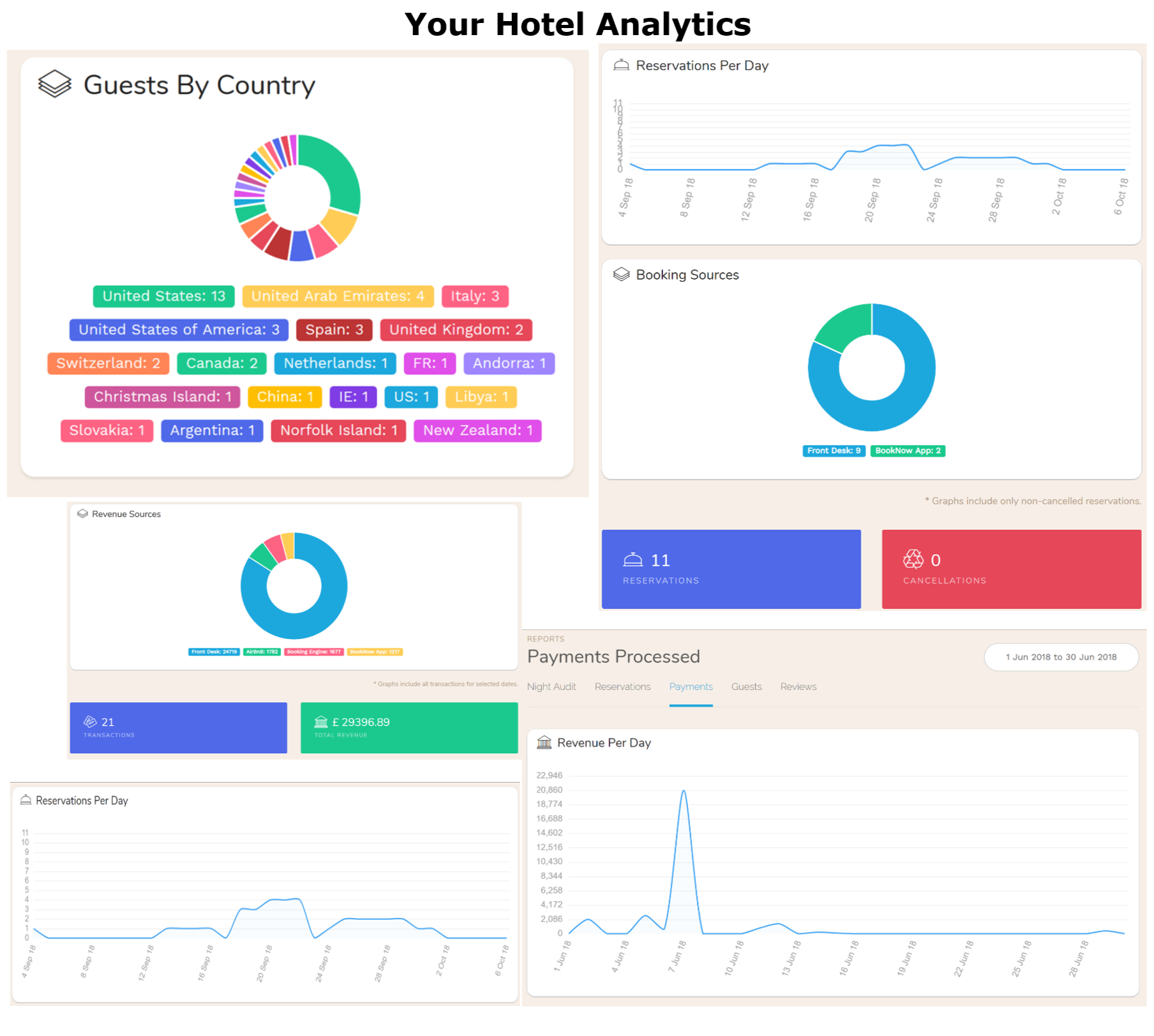The width and height of the screenshot is (1154, 1036).
Task: Switch to the Guests tab
Action: 746,686
